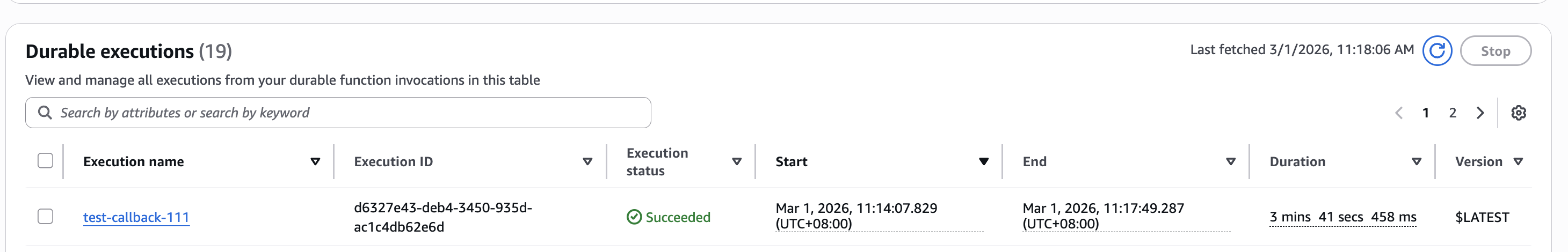
Task: Click the Succeeded status checkmark icon
Action: [x=634, y=217]
